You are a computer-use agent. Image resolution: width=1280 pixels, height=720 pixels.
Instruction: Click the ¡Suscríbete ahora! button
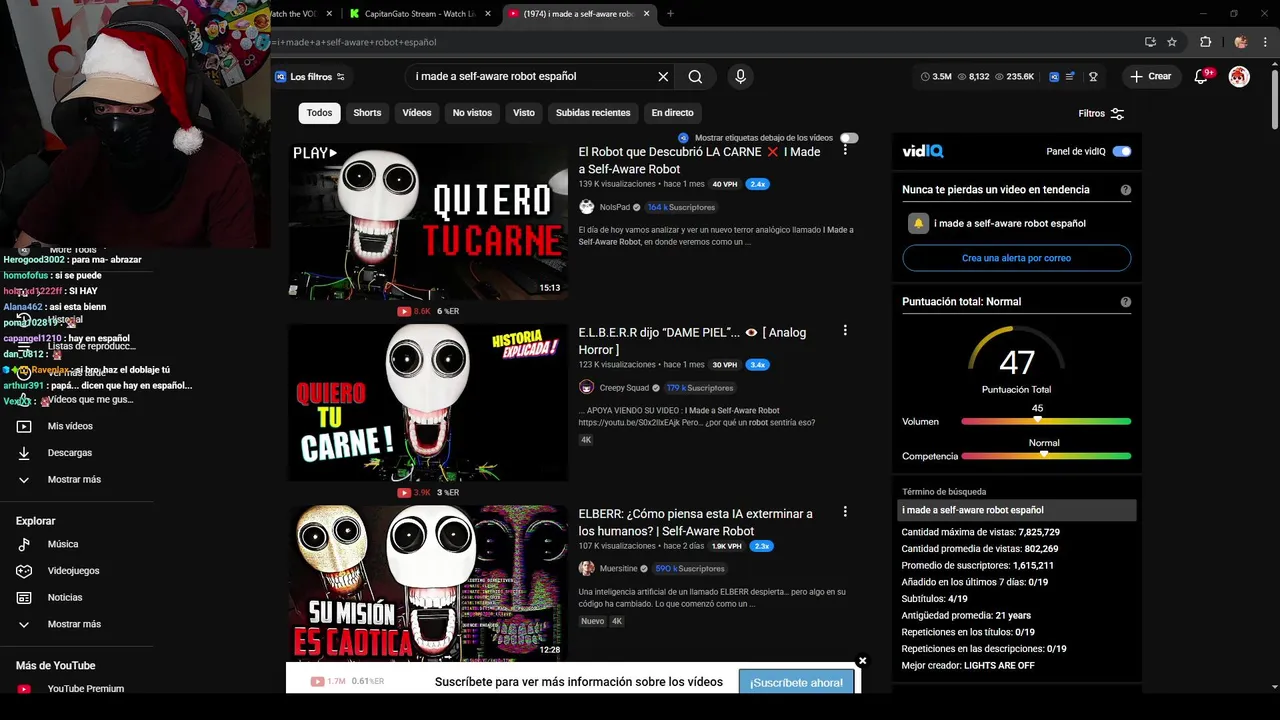tap(796, 682)
